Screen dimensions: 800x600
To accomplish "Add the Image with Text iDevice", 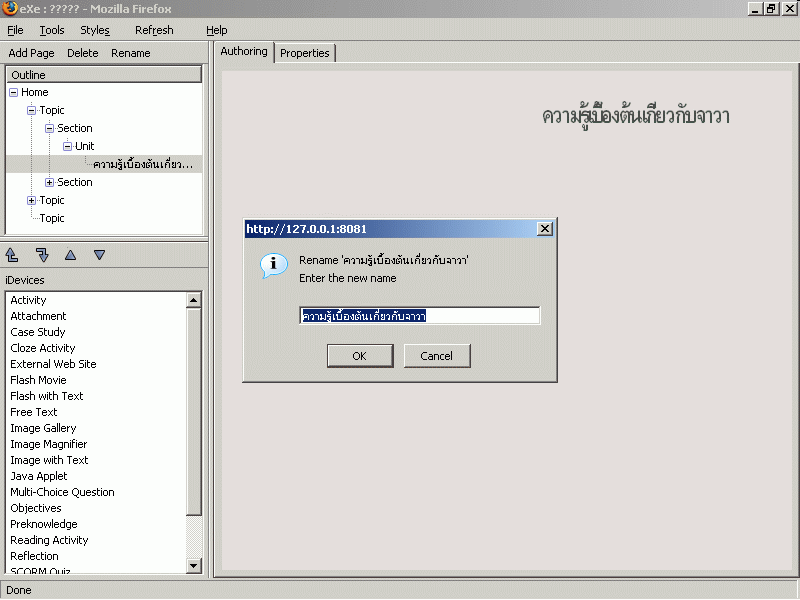I will 49,460.
